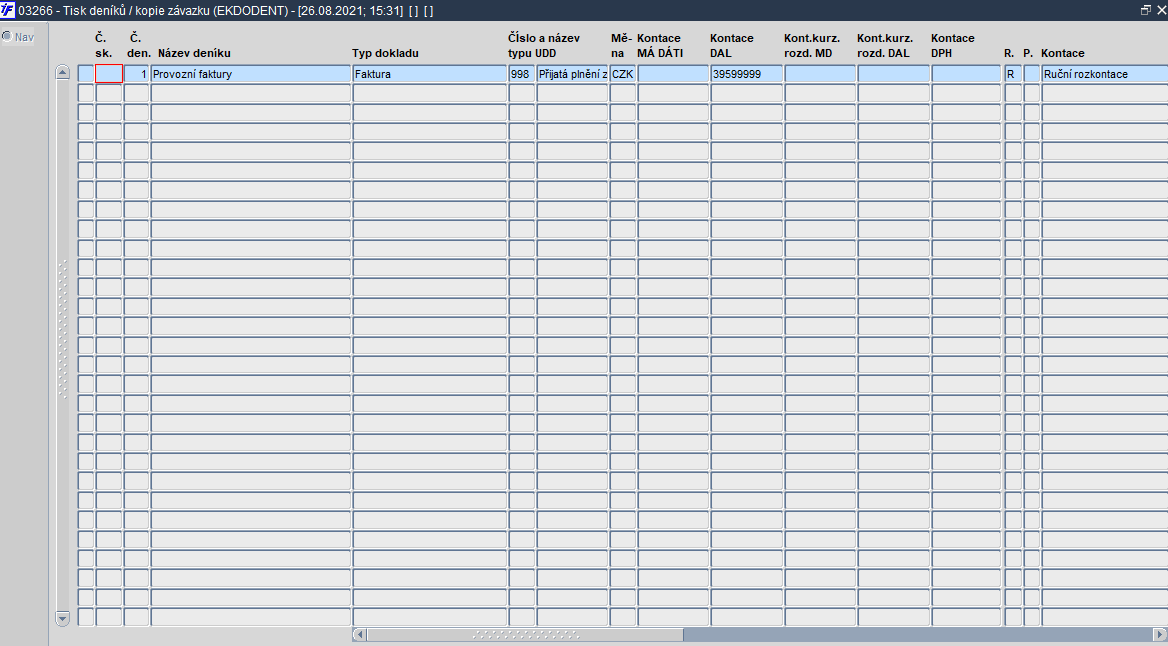Click the horizontal scrollbar left arrow
Screen dimensions: 1168x646
pyautogui.click(x=359, y=635)
